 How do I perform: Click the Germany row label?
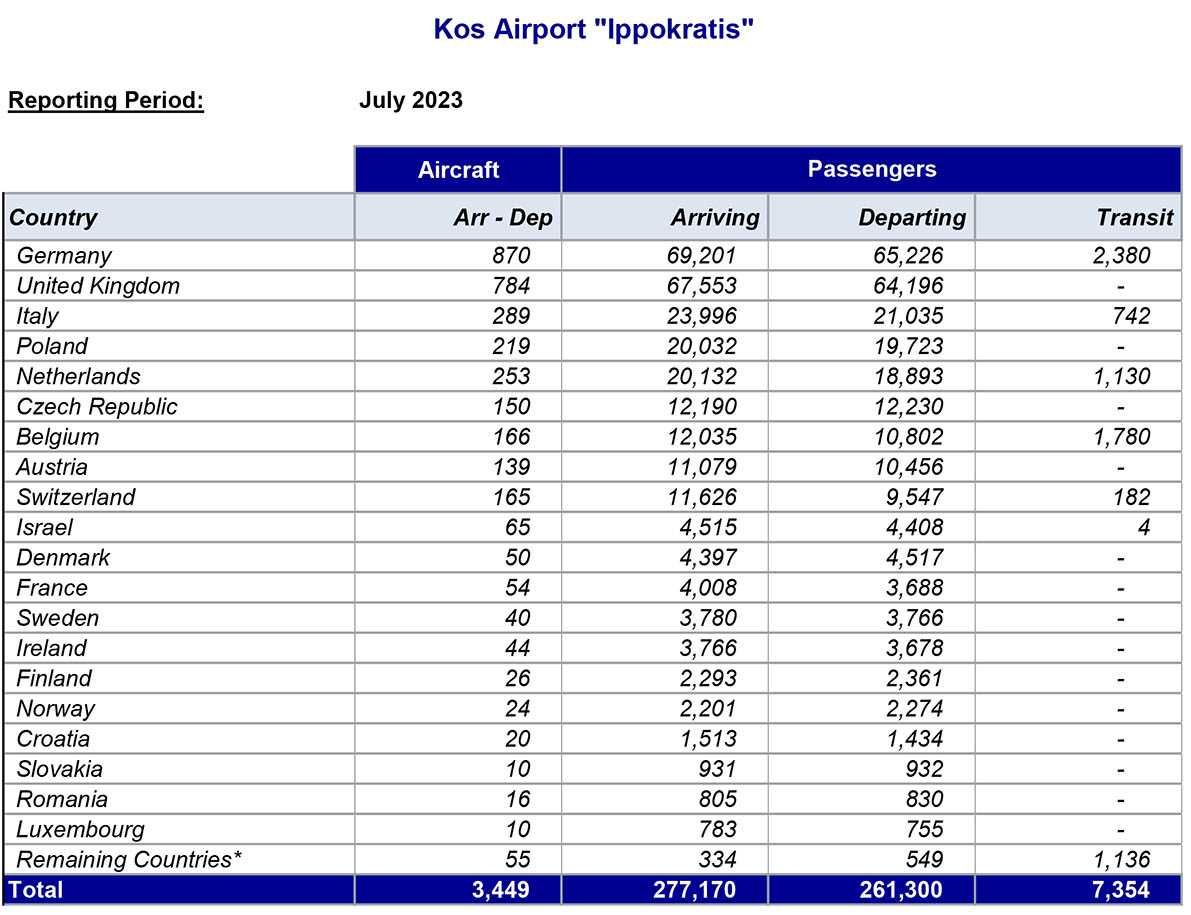[64, 255]
